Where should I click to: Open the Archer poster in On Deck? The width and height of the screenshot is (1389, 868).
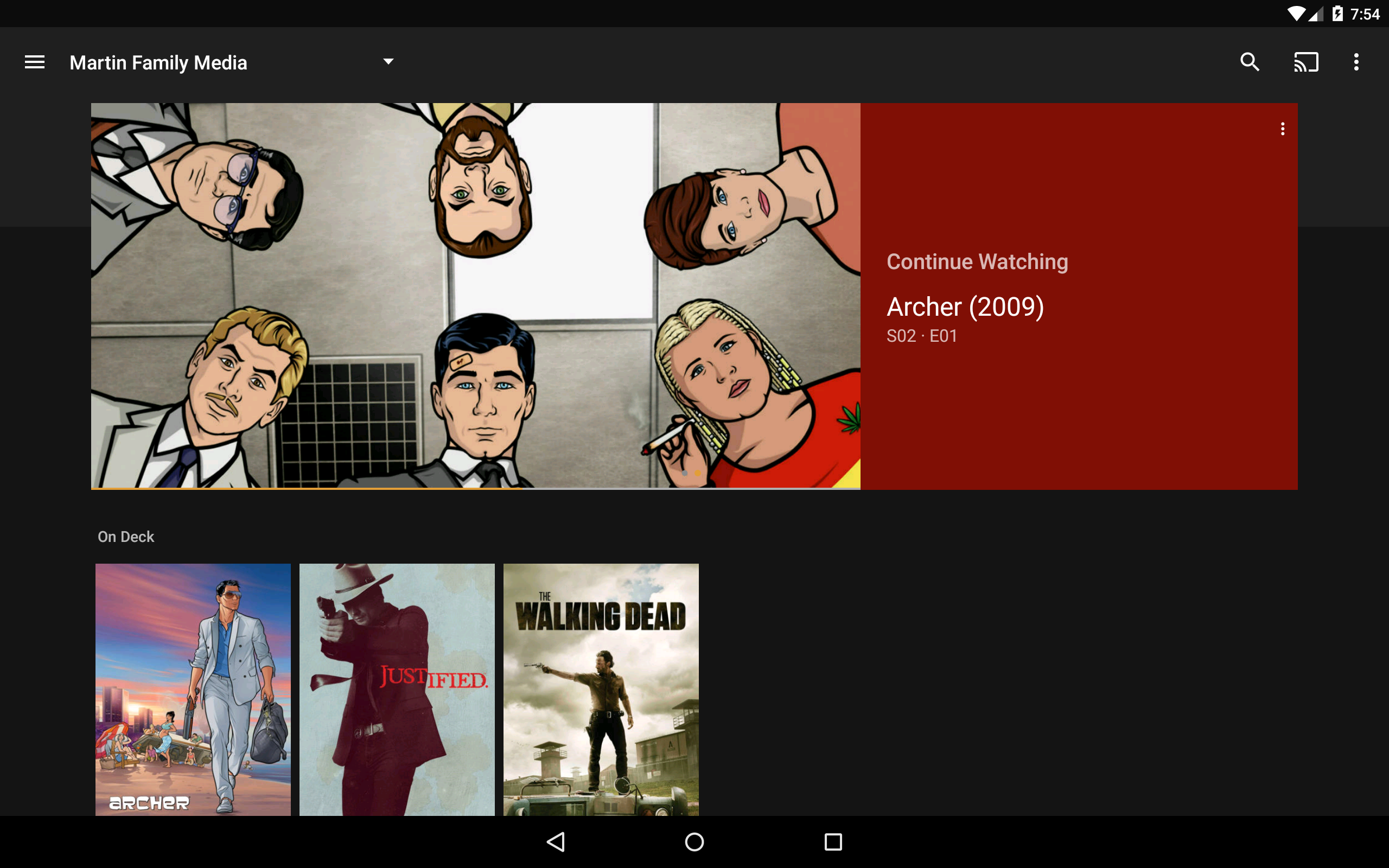193,689
